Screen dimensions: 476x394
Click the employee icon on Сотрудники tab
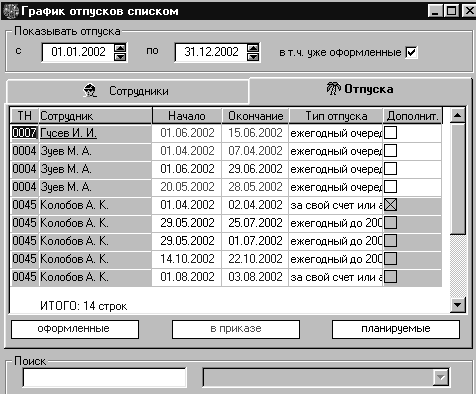[x=90, y=91]
